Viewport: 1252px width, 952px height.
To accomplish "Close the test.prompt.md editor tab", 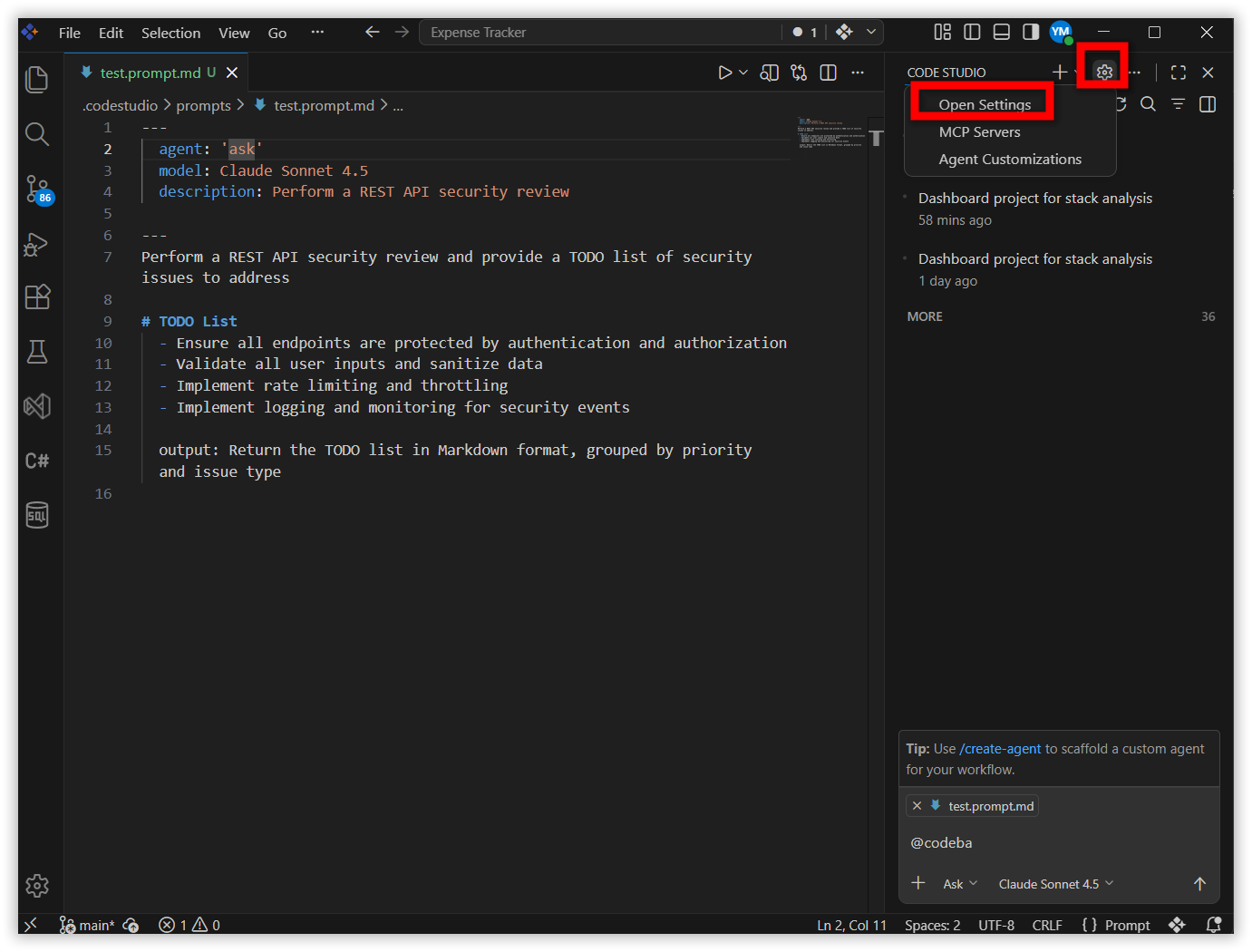I will (232, 73).
